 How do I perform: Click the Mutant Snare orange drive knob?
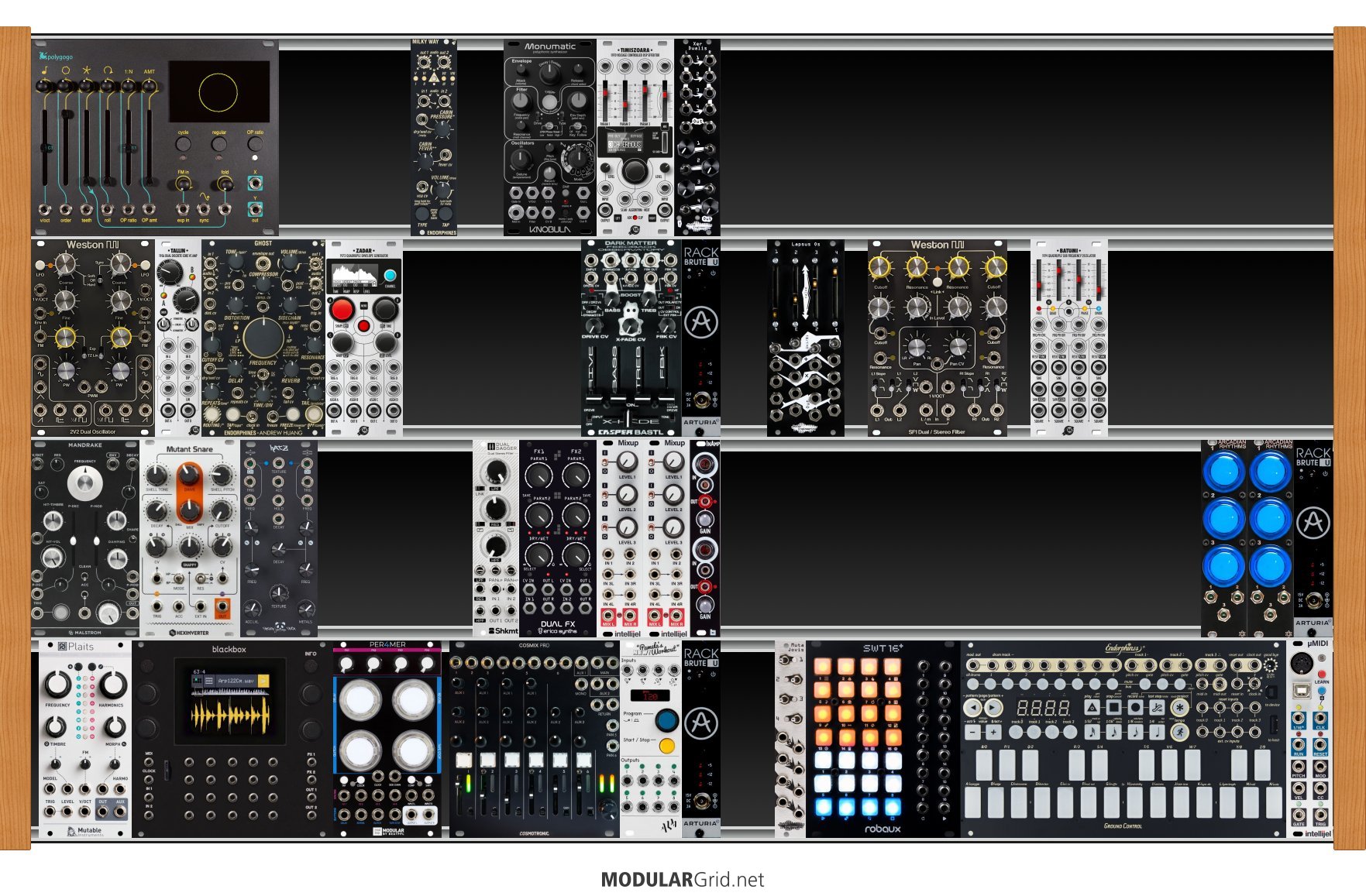tap(189, 475)
